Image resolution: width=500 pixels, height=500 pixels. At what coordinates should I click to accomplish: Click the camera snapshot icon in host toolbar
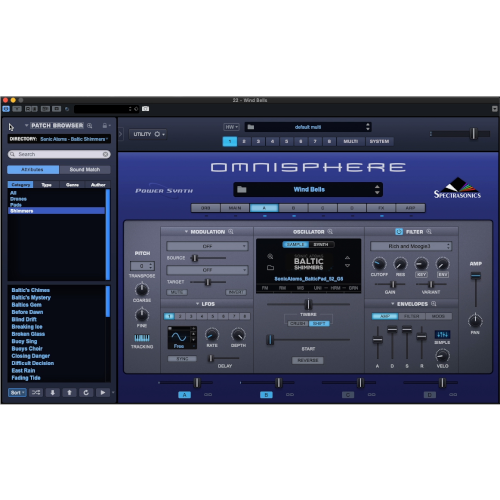click(146, 109)
